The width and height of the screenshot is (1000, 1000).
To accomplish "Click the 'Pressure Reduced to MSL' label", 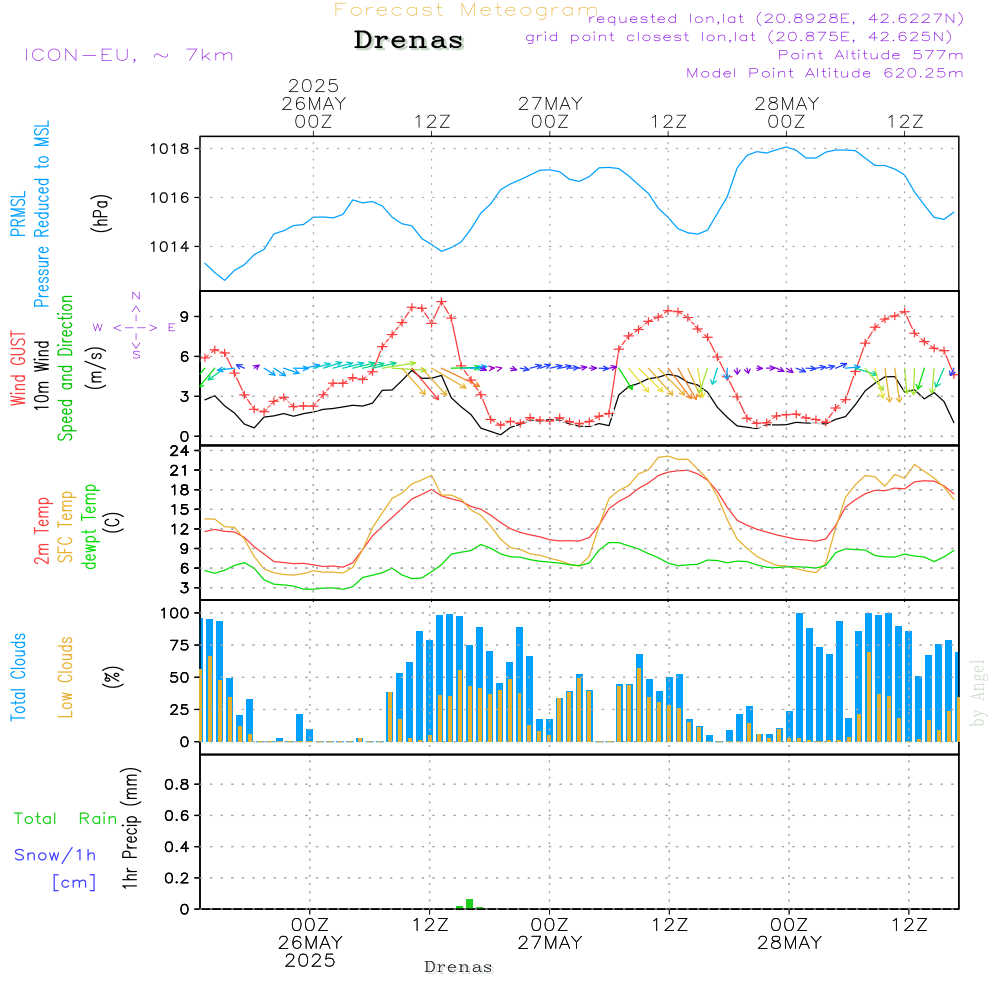I will 41,214.
